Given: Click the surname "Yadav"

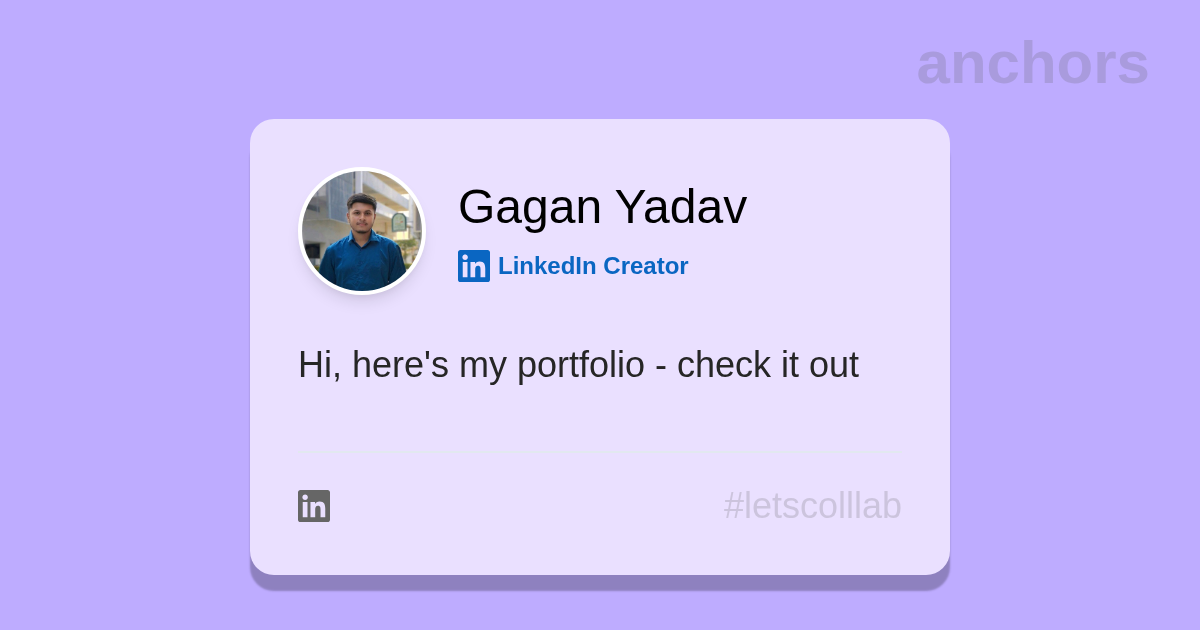Looking at the screenshot, I should click(x=680, y=207).
